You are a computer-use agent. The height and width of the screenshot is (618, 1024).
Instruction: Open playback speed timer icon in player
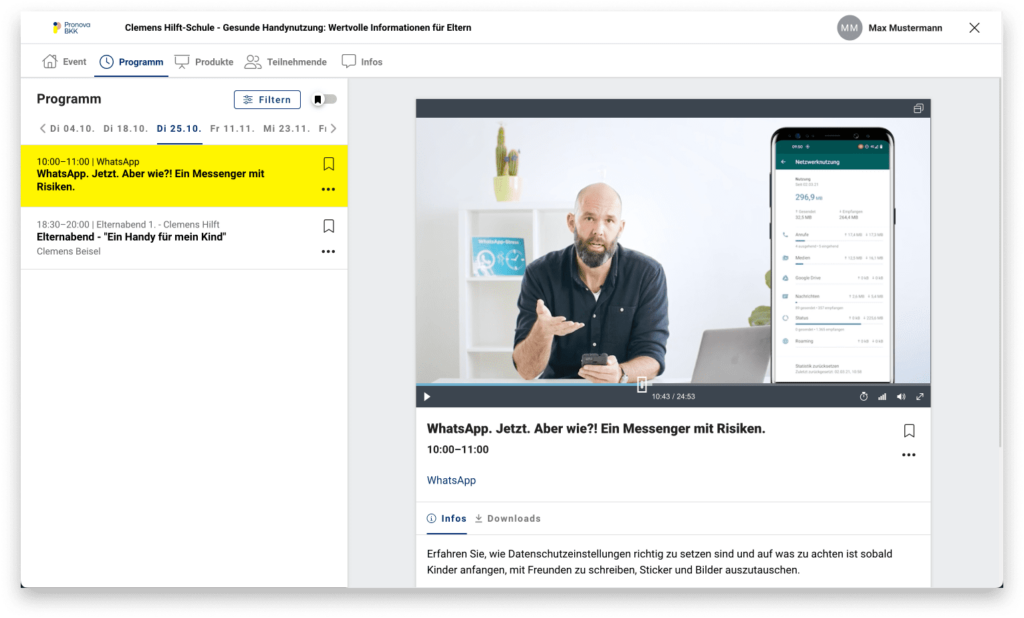click(864, 397)
